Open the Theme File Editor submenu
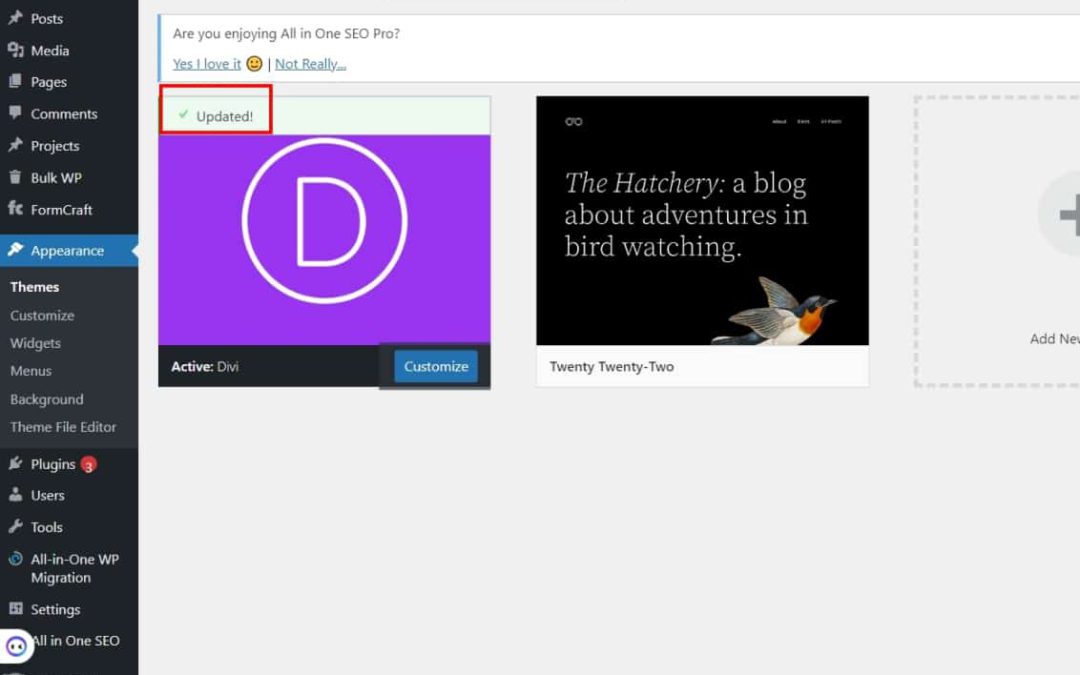Viewport: 1080px width, 675px height. point(63,427)
